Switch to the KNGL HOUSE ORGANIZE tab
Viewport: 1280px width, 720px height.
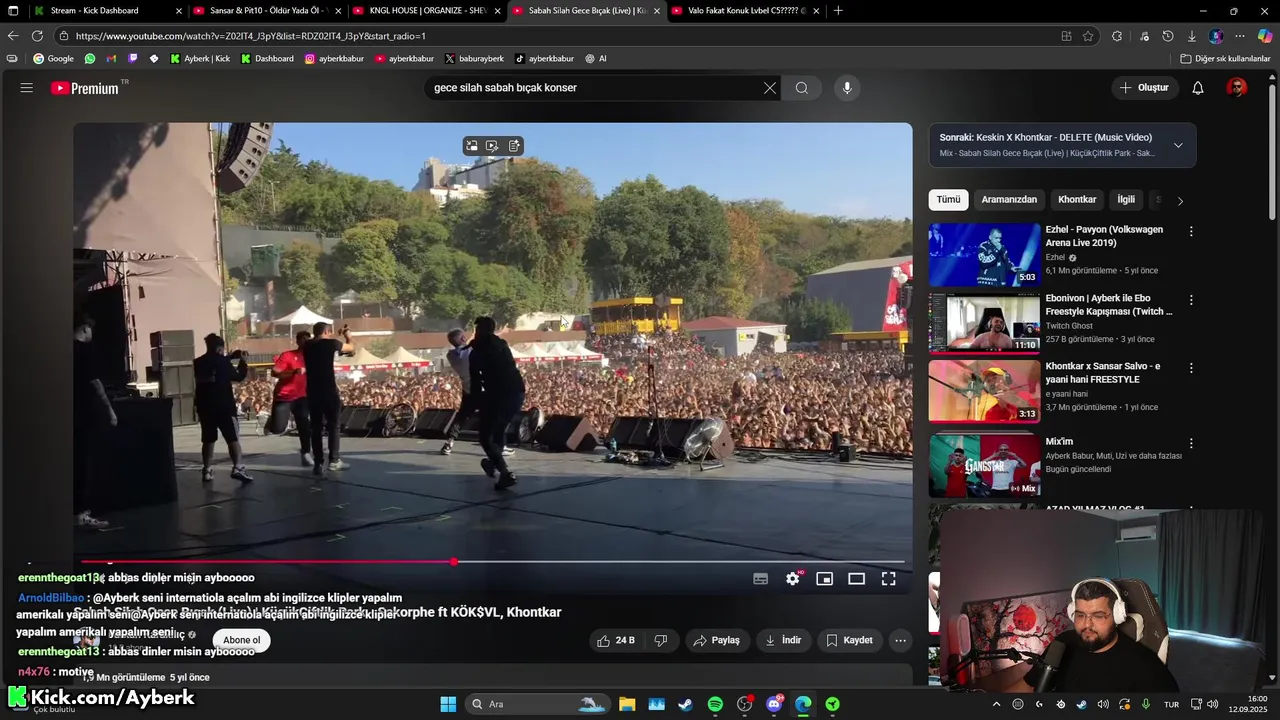427,11
